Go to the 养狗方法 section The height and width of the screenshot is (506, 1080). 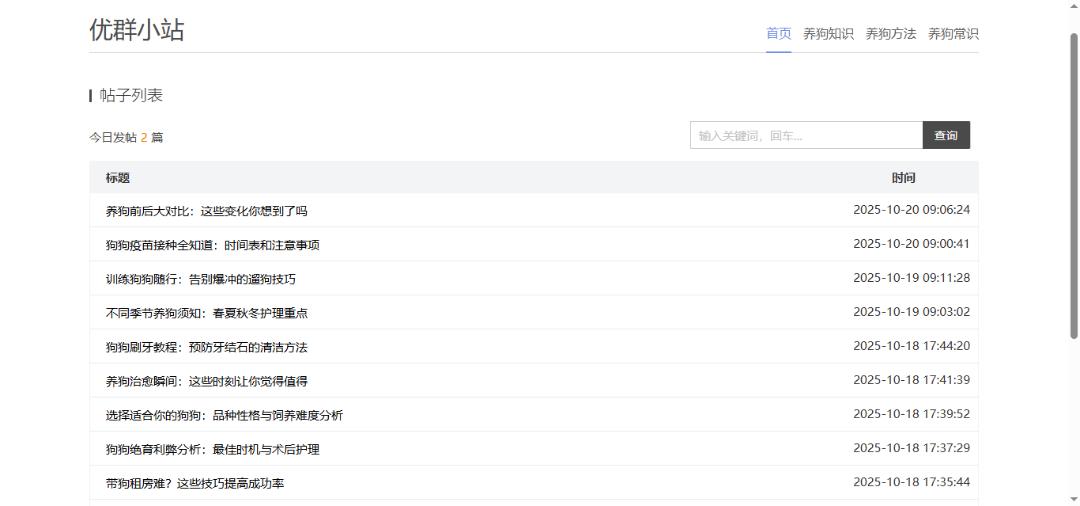coord(890,34)
